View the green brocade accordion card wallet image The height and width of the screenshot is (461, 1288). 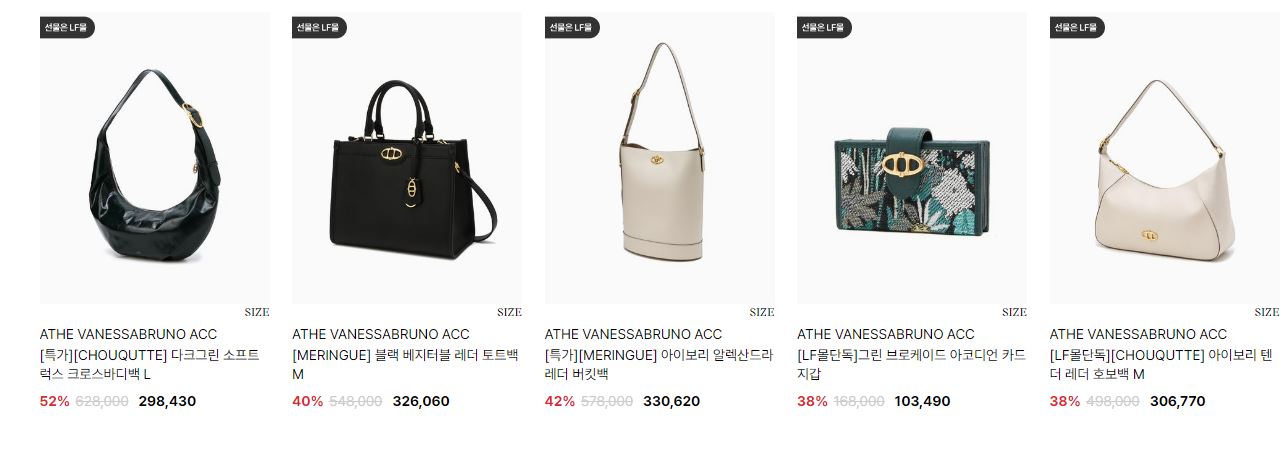coord(912,158)
